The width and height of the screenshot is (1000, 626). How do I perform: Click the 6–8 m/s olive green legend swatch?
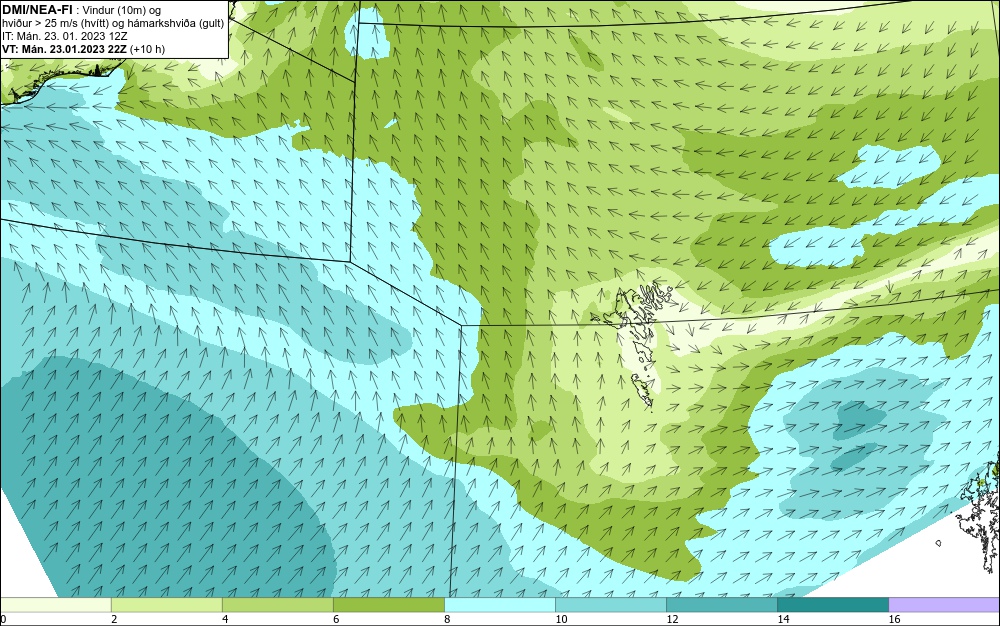point(388,604)
